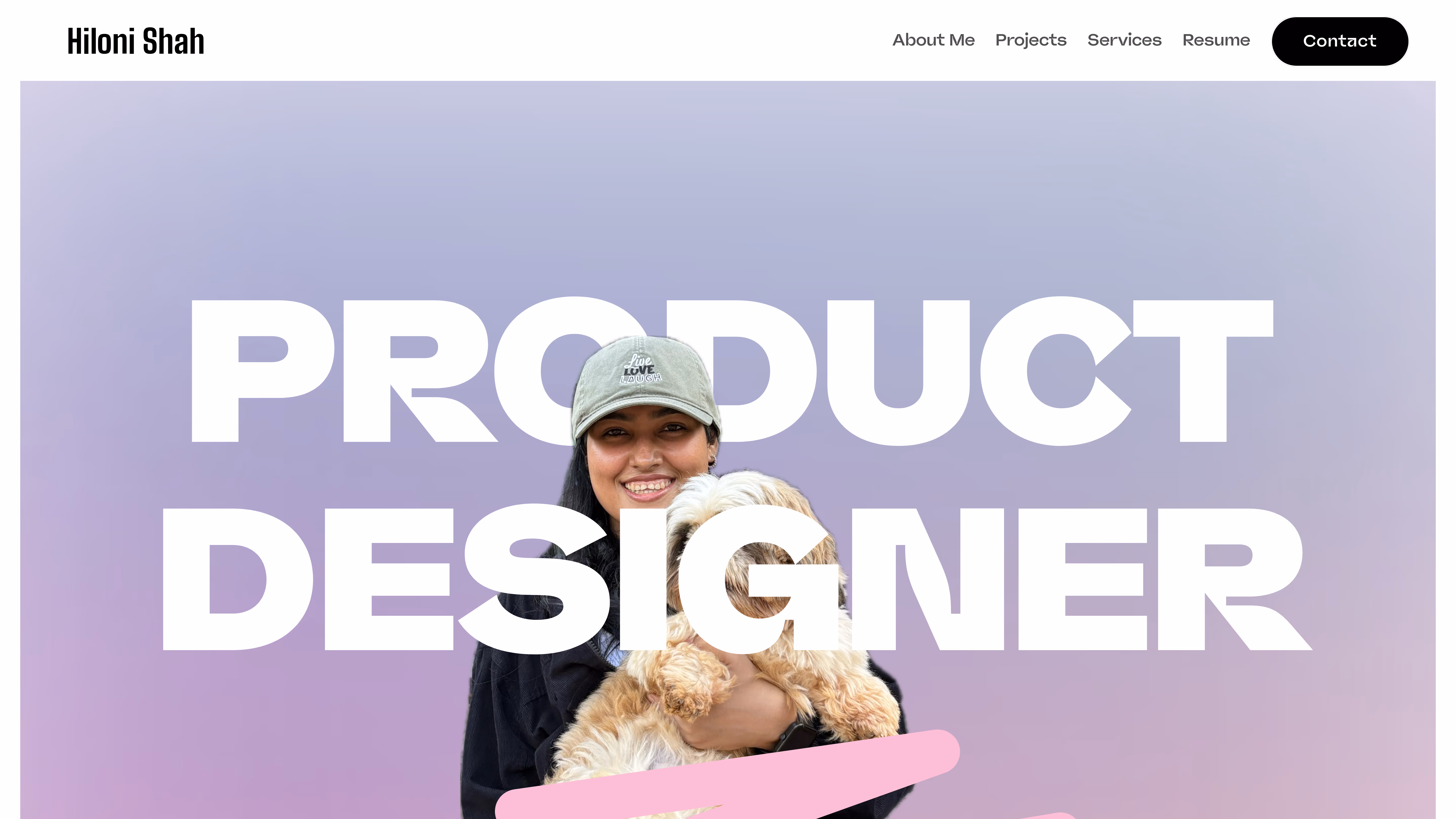The height and width of the screenshot is (819, 1456).
Task: Click the final T in PRODUCT
Action: tap(1203, 371)
